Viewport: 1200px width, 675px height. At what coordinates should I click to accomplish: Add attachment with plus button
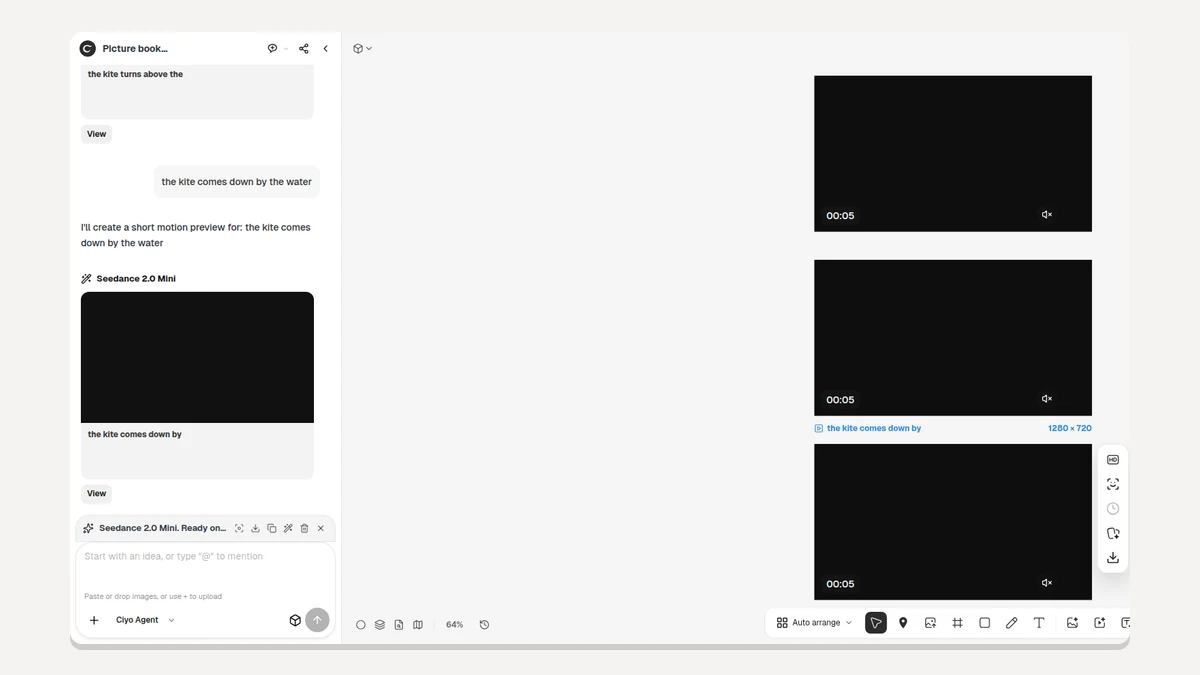click(94, 620)
